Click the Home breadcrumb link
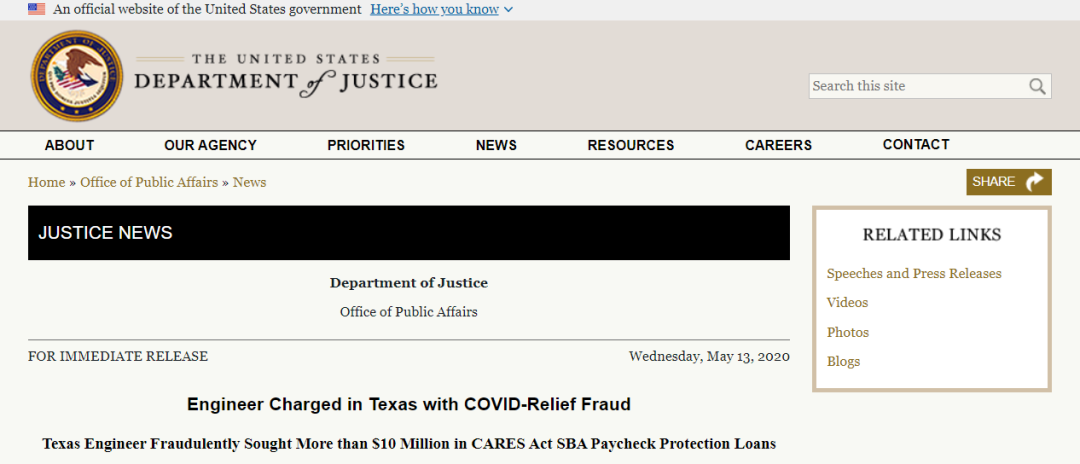The width and height of the screenshot is (1080, 464). (46, 183)
